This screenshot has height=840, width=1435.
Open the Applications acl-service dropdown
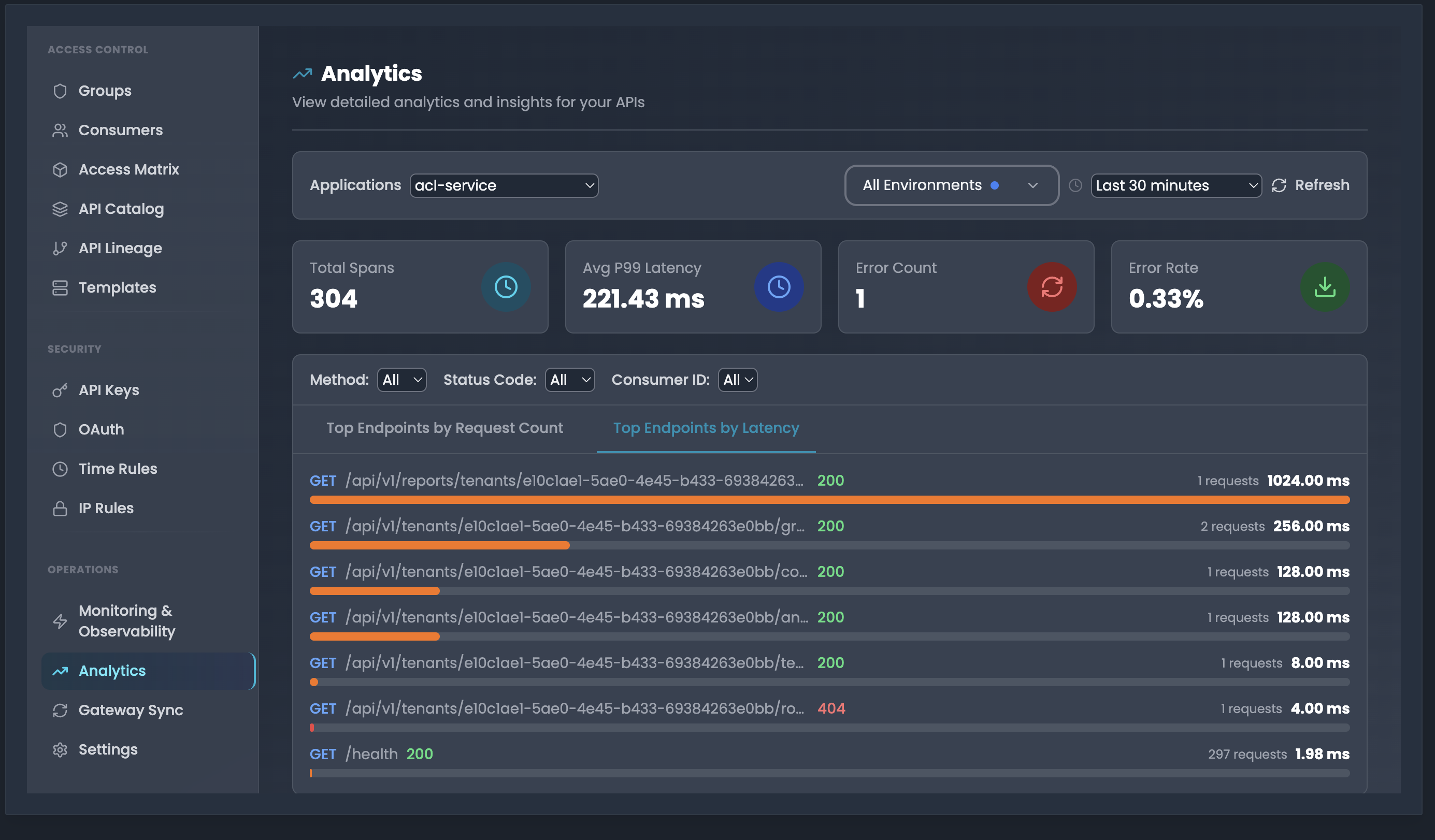pyautogui.click(x=504, y=185)
